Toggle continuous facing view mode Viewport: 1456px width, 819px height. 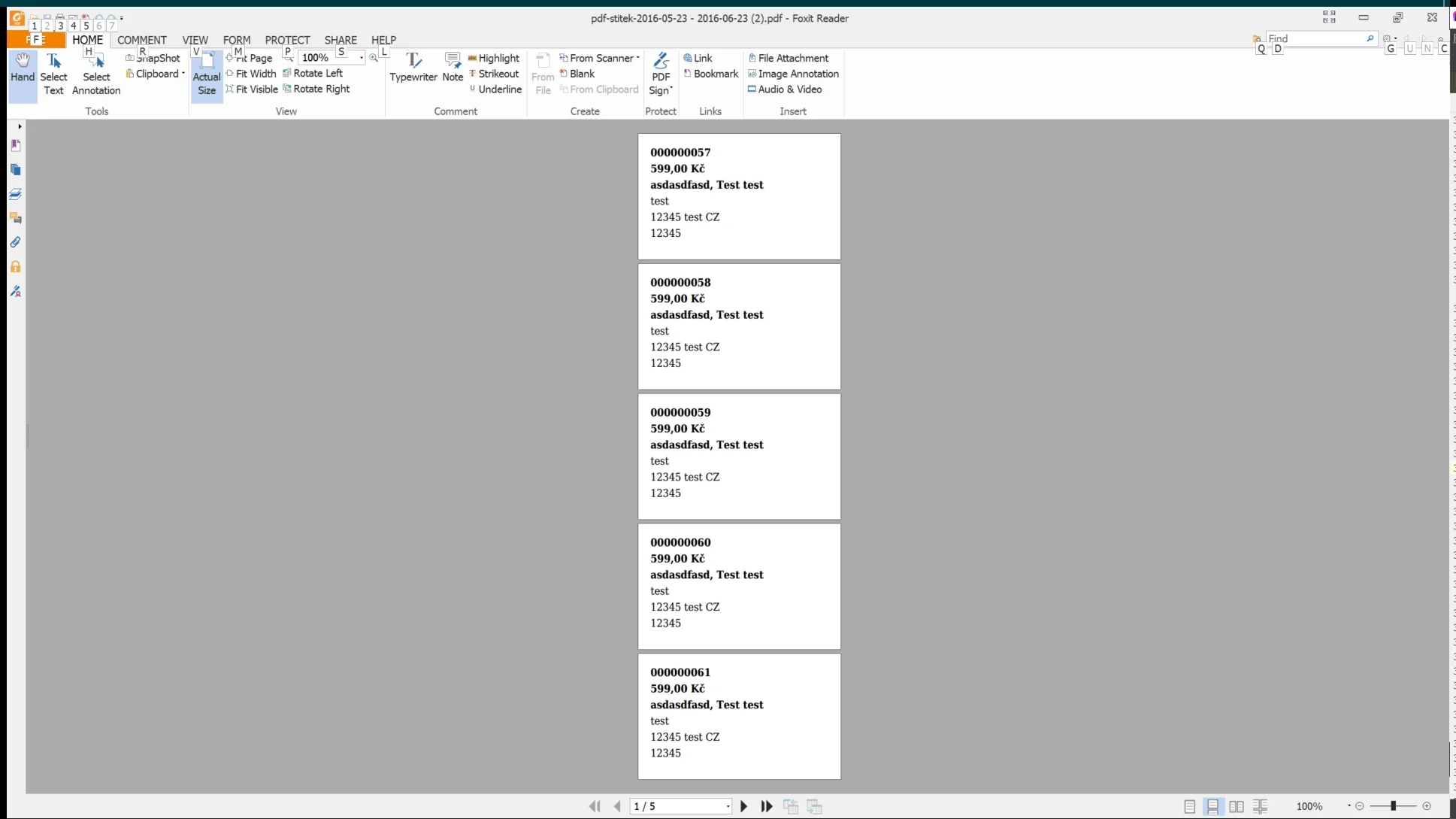[x=1261, y=806]
